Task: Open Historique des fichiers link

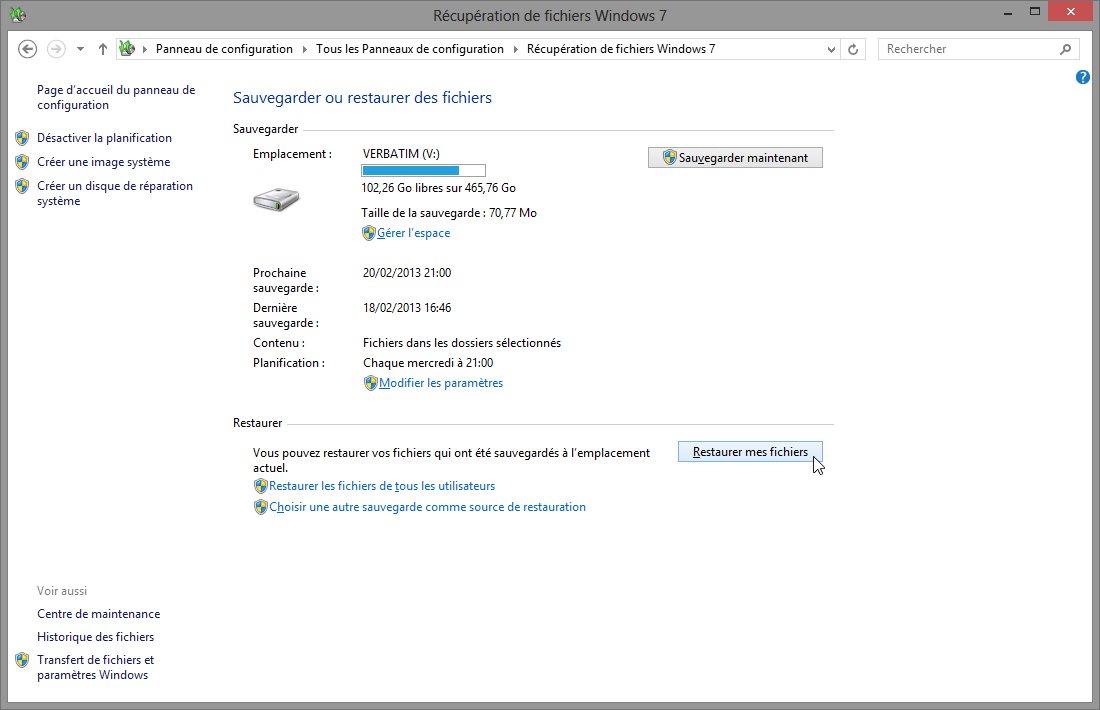Action: click(x=95, y=637)
